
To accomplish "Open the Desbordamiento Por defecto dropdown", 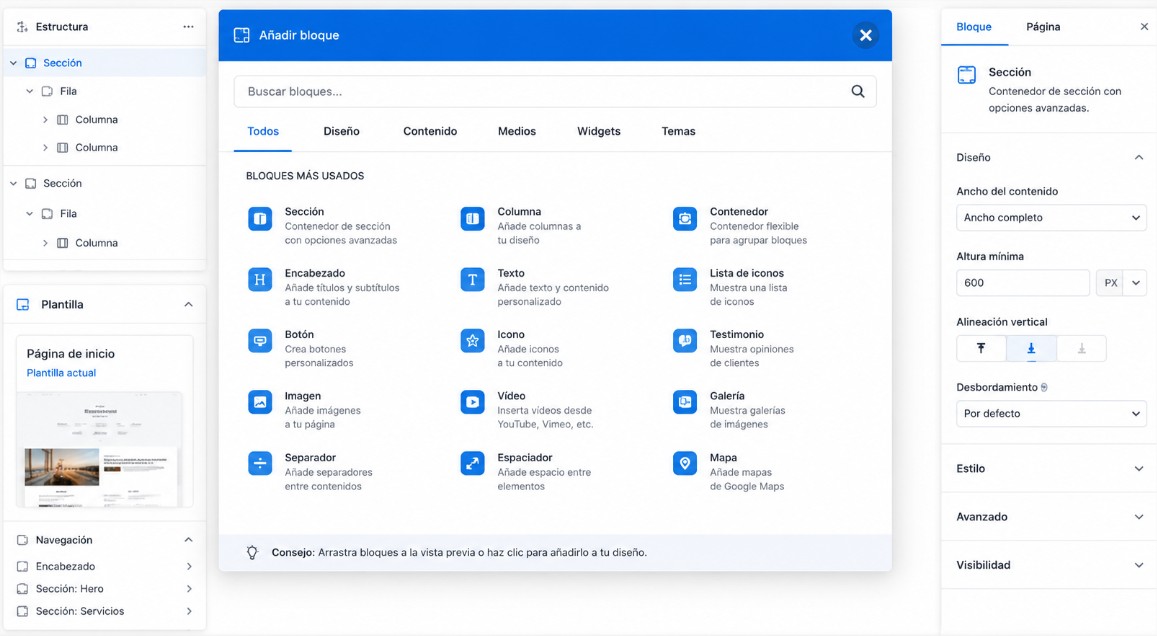I will (1051, 413).
